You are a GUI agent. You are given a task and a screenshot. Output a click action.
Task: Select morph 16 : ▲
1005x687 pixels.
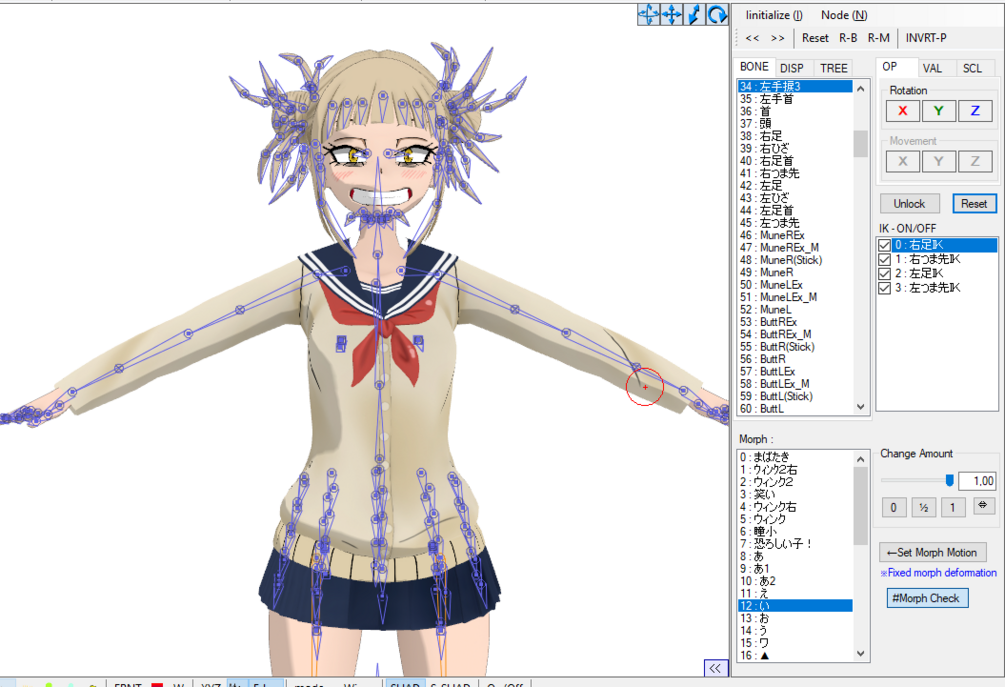pyautogui.click(x=795, y=656)
